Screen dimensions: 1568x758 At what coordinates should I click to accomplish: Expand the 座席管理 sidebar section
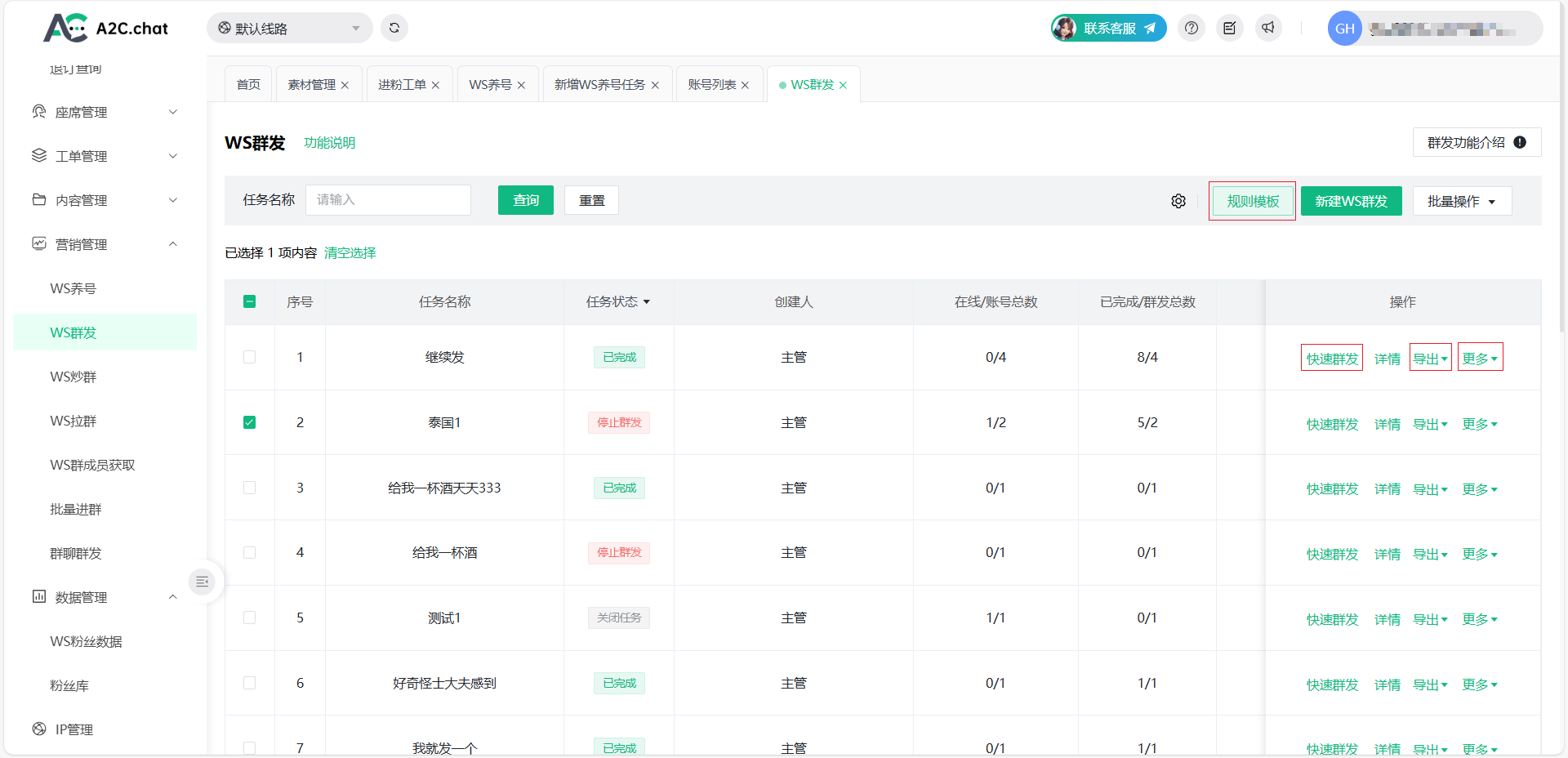[x=105, y=112]
